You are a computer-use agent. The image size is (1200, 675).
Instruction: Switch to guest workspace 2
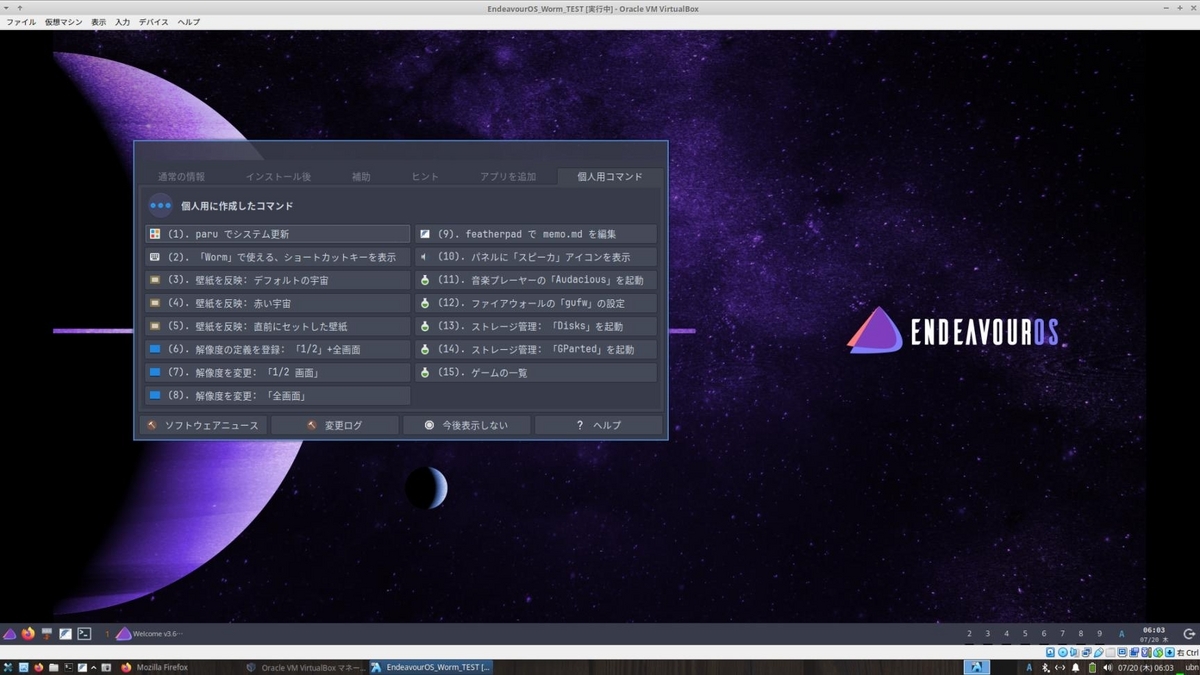[x=969, y=634]
